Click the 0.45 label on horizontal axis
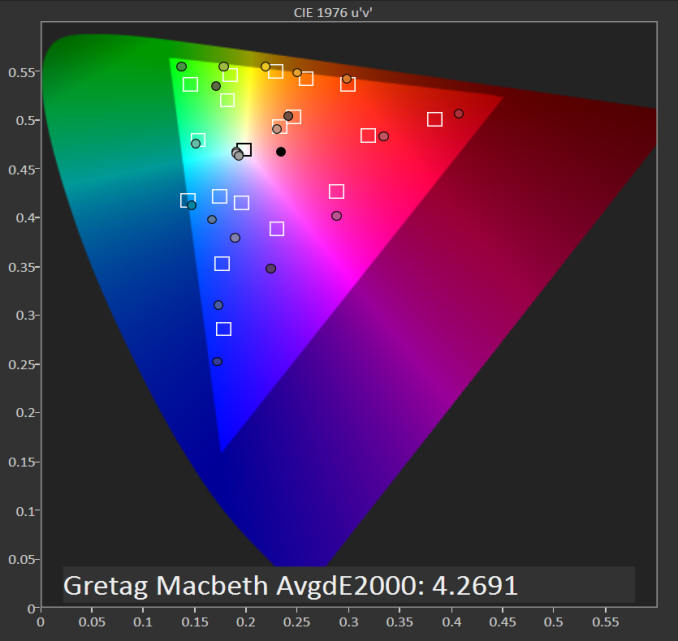 tap(502, 622)
